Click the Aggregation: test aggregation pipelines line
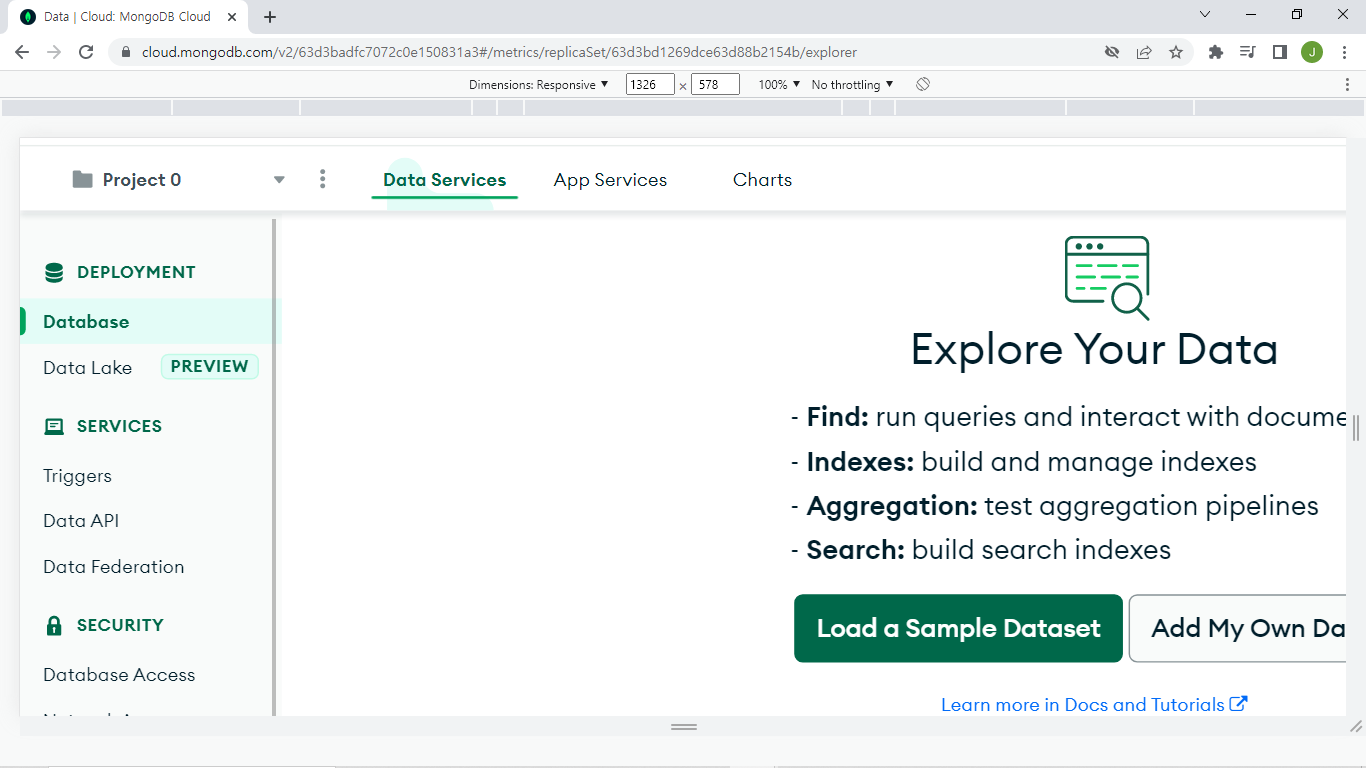 pos(1055,506)
